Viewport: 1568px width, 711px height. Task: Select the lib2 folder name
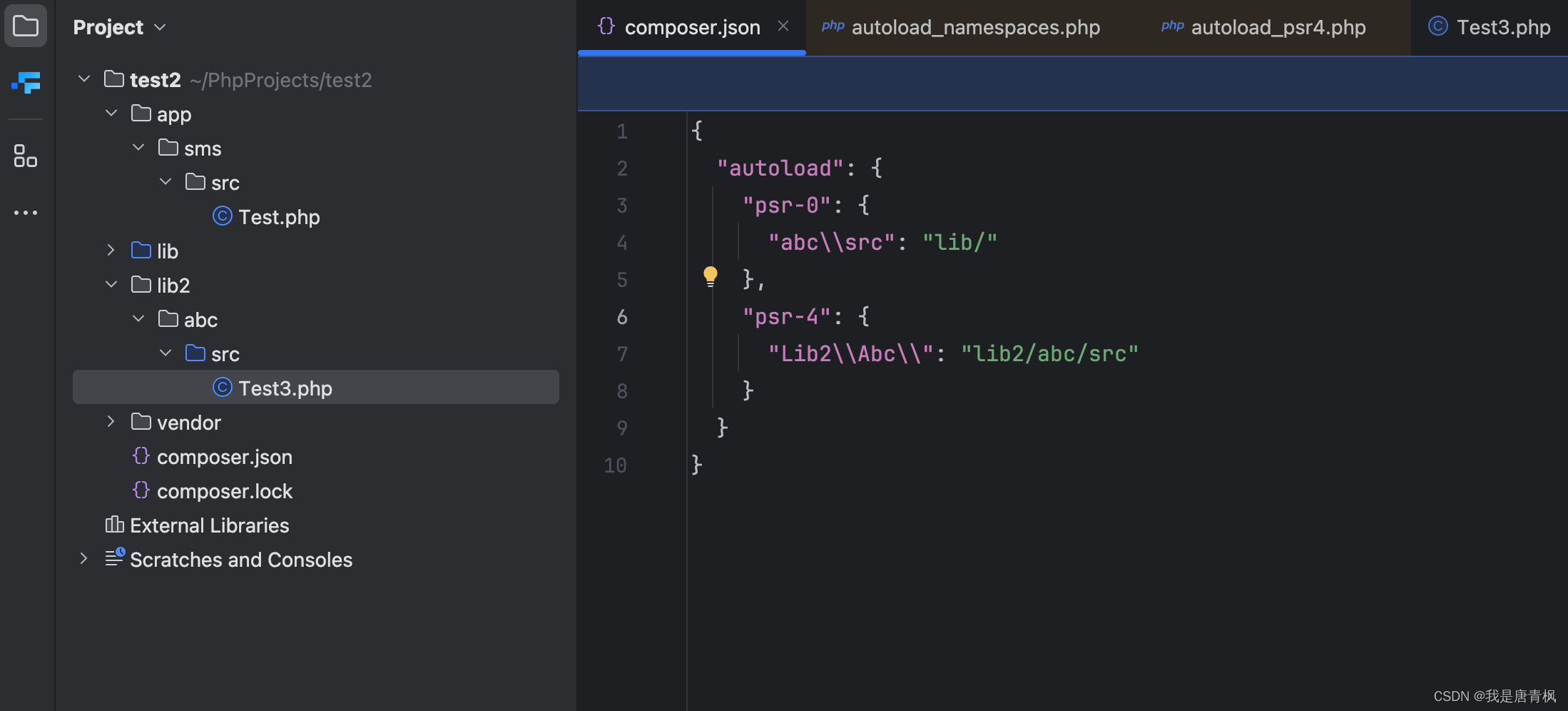[173, 286]
